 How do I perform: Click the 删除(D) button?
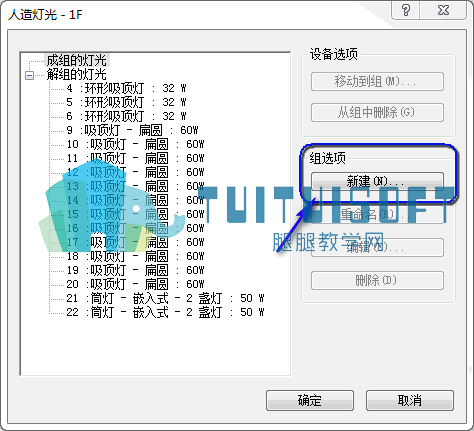pyautogui.click(x=377, y=280)
